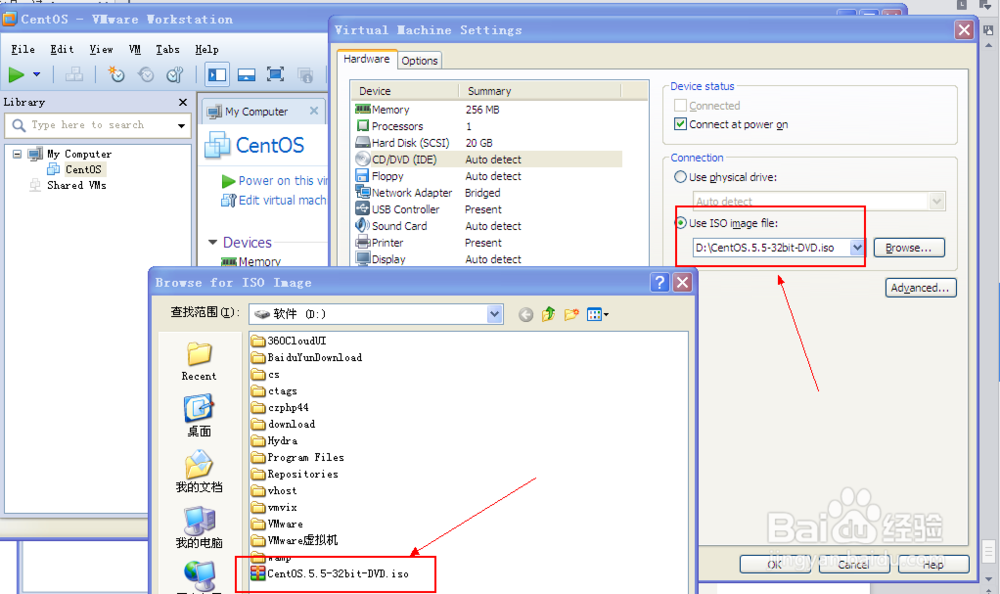Open the look-in drive dropdown

click(x=494, y=314)
